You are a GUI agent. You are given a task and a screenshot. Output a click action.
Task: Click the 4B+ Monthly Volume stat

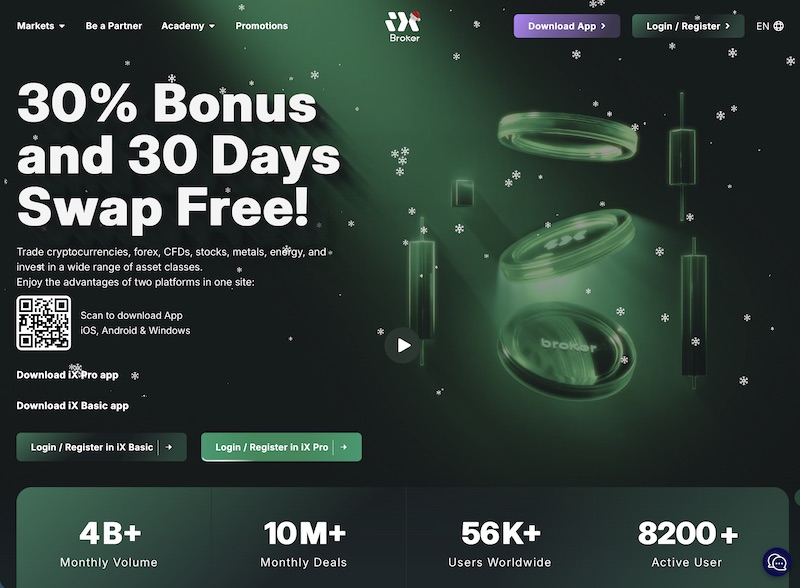point(109,544)
